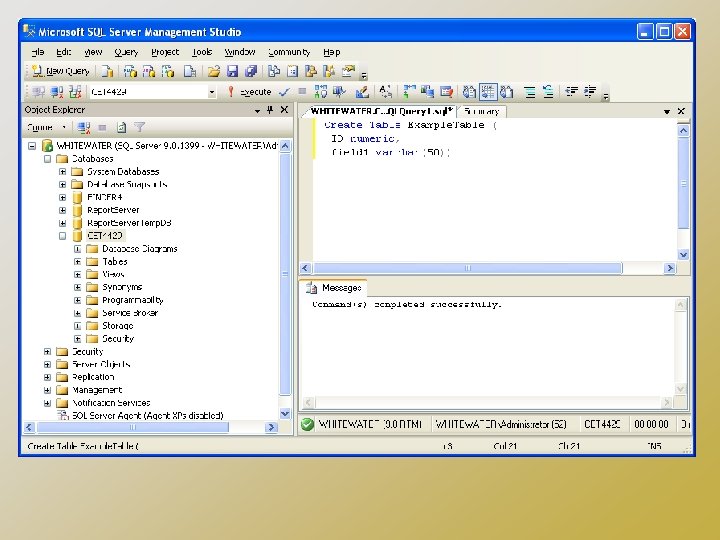Specify Values for Template Parameters icon
This screenshot has height=540, width=720.
coord(386,92)
